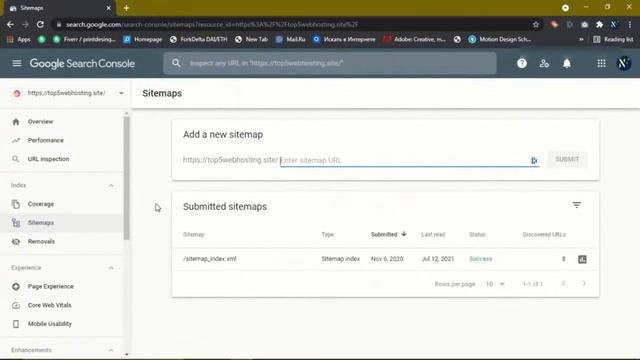The image size is (640, 360).
Task: Close the Sitemaps browser tab
Action: click(109, 8)
